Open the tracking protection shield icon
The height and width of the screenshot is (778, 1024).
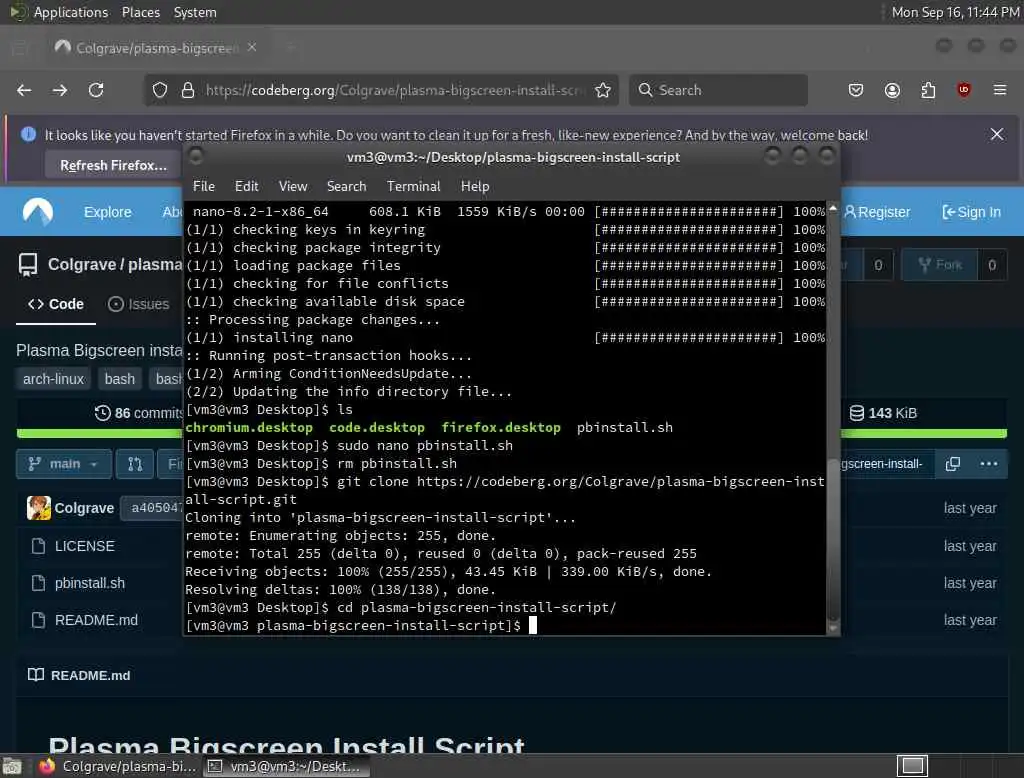coord(160,90)
